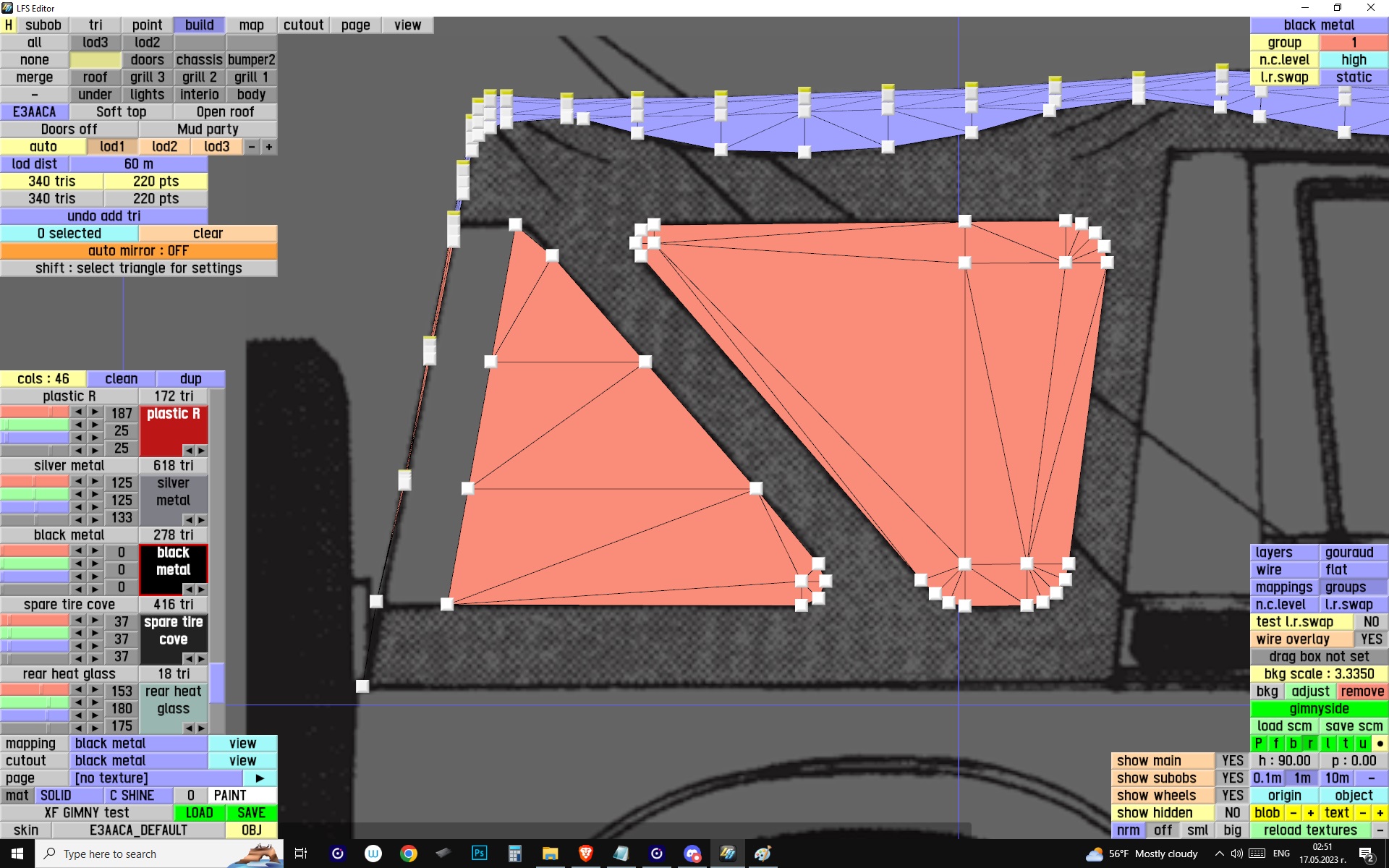Image resolution: width=1389 pixels, height=868 pixels.
Task: Open Photoshop from the taskbar
Action: pos(479,854)
